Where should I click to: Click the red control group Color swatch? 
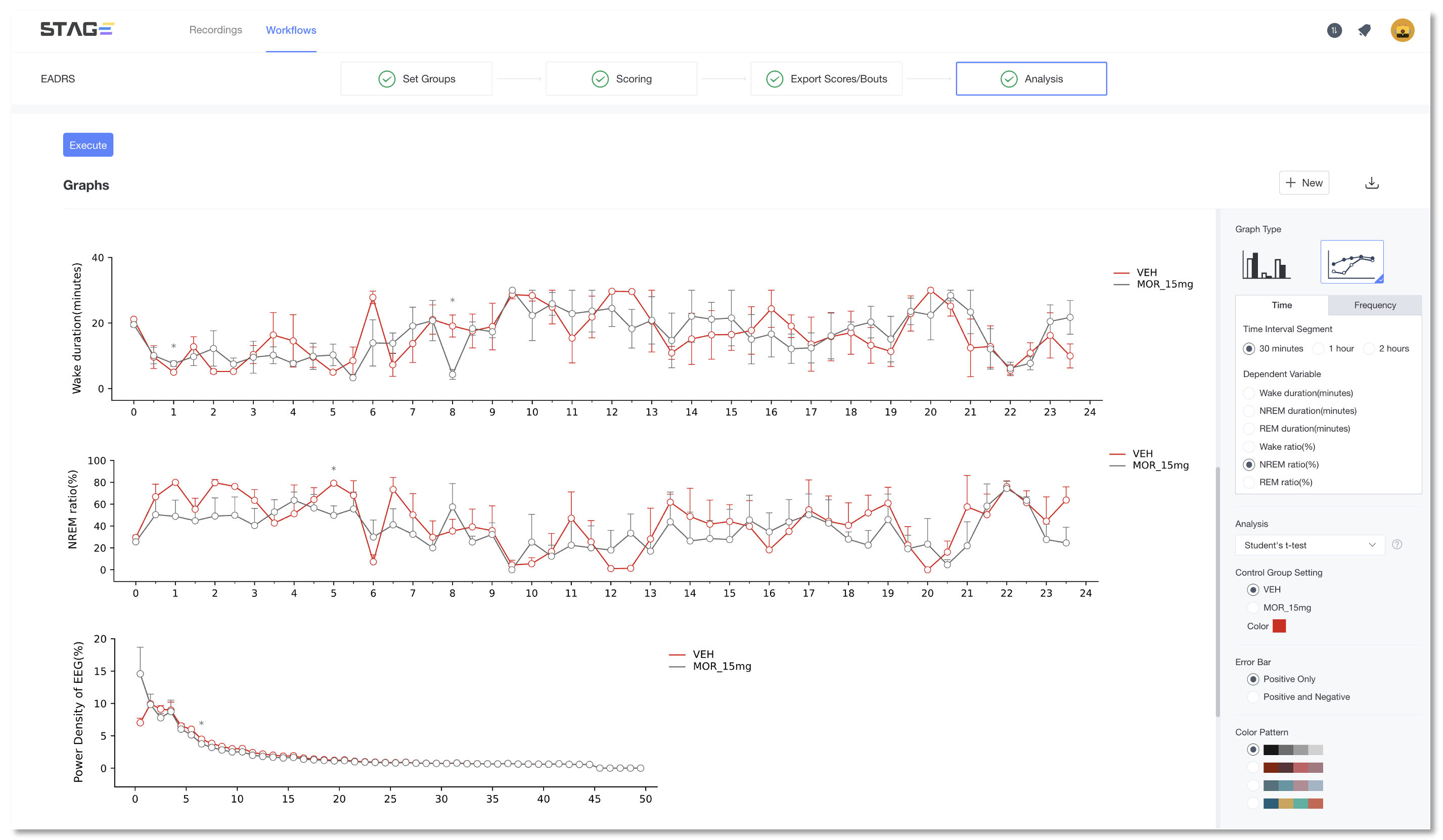click(x=1279, y=626)
